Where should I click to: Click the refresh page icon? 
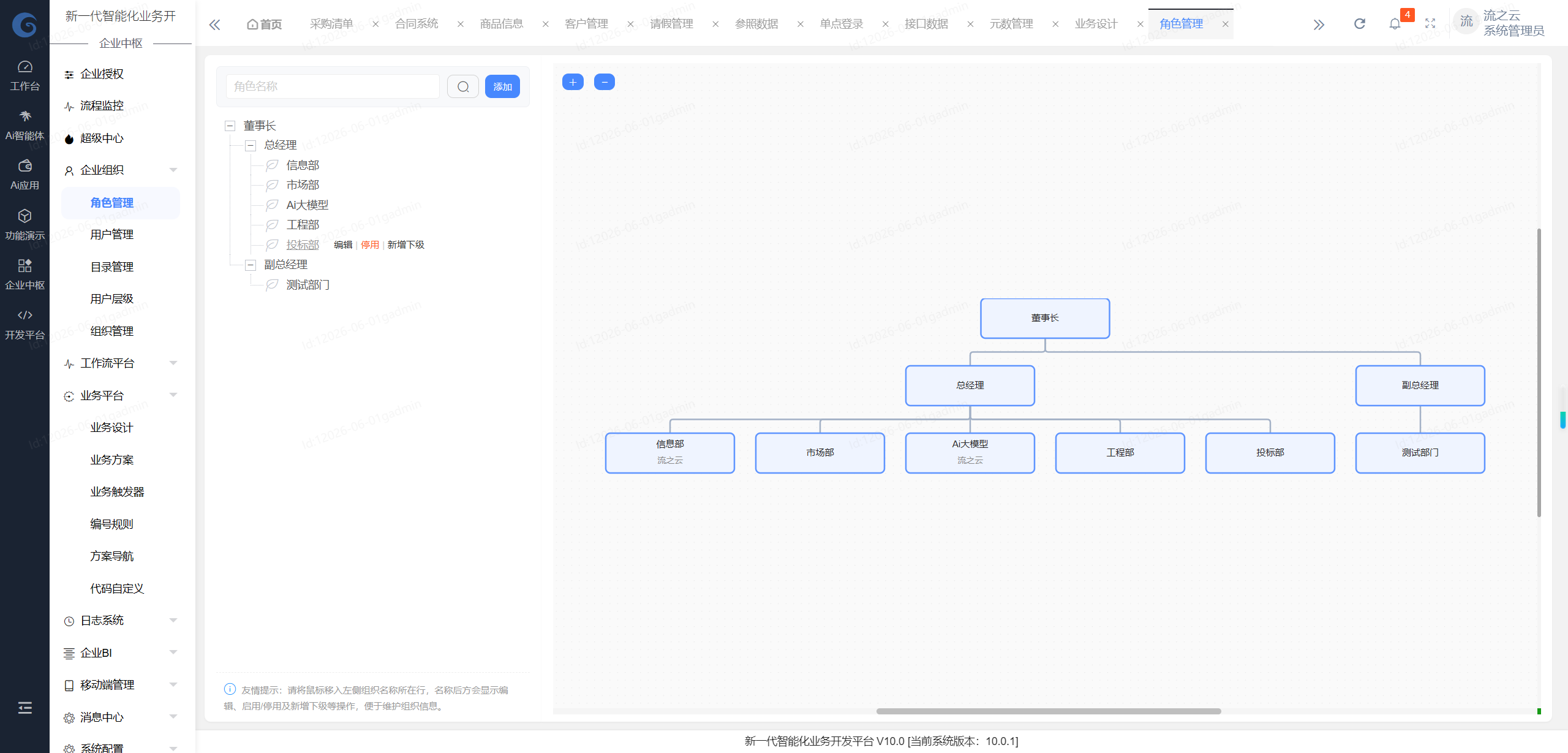coord(1359,24)
